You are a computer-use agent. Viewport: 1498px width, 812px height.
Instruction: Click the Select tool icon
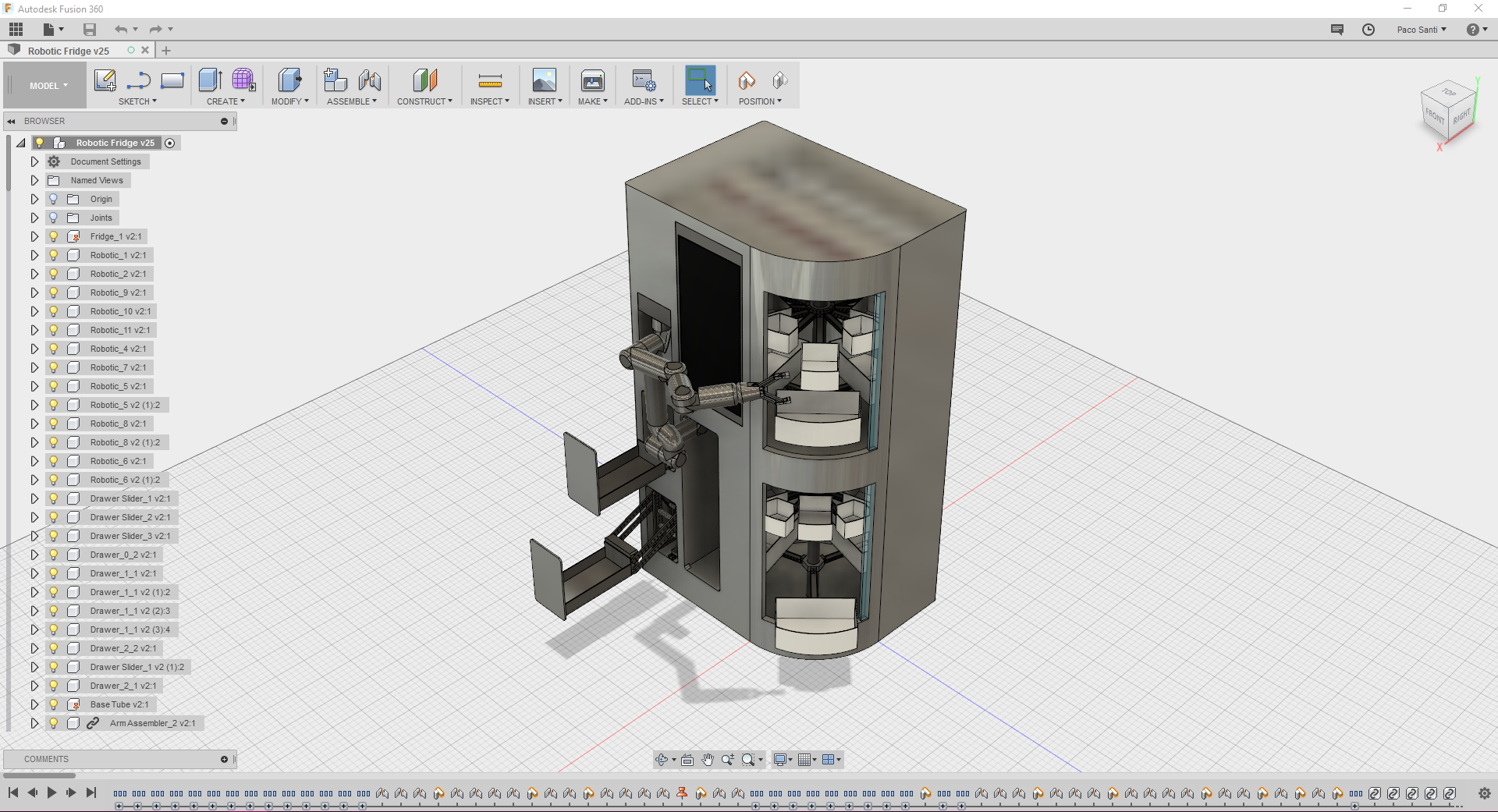(x=700, y=80)
